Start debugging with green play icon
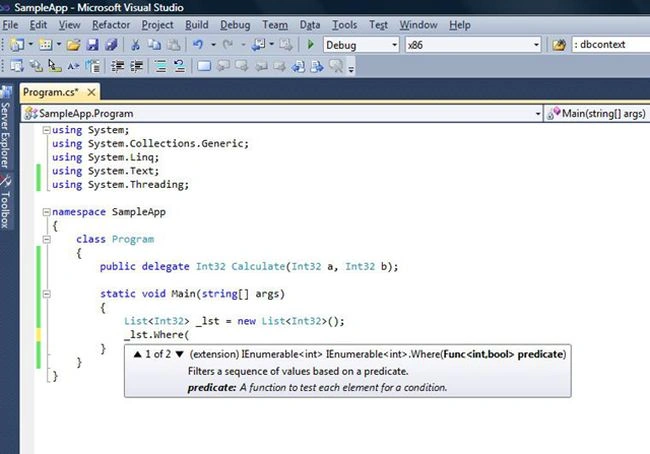This screenshot has height=454, width=650. (310, 44)
